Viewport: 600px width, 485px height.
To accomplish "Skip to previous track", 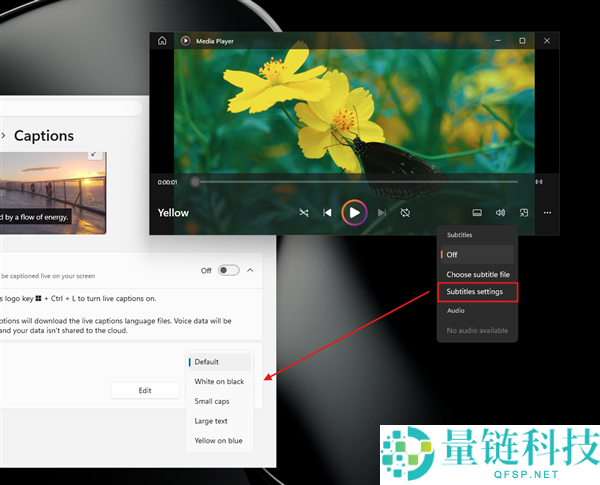I will pos(327,212).
